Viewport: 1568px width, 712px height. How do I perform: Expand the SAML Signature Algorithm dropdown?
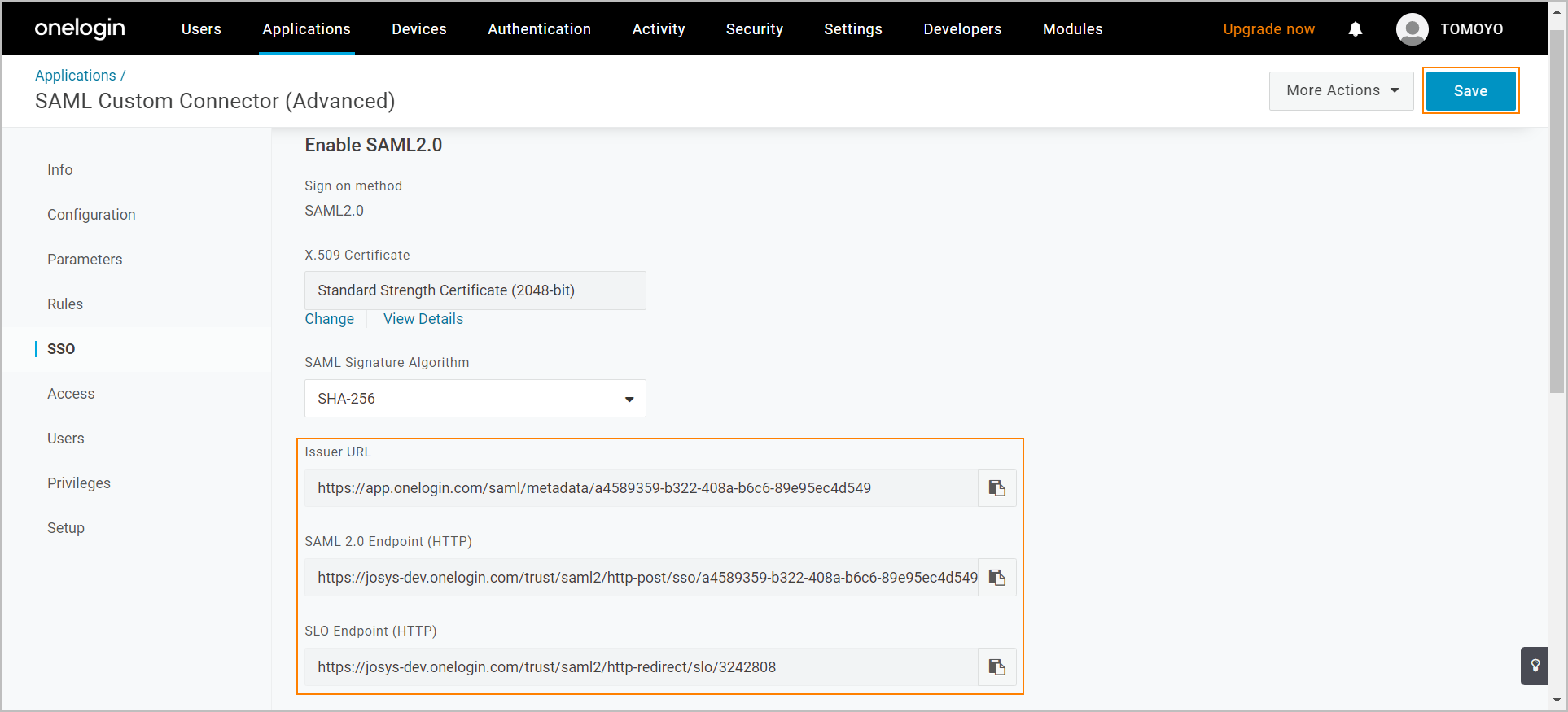pos(475,399)
